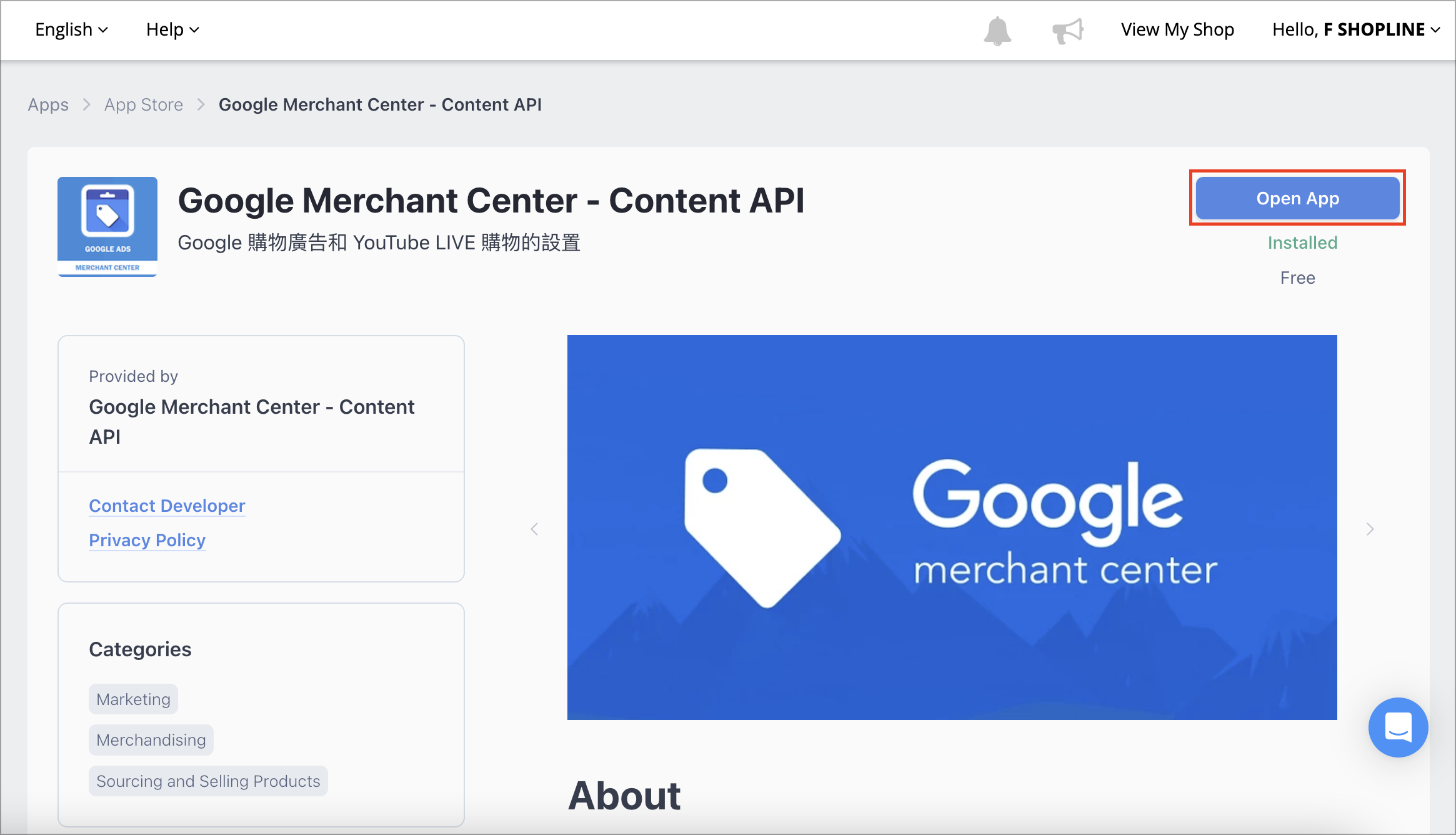Open the live chat support bubble
This screenshot has height=835, width=1456.
(x=1398, y=727)
